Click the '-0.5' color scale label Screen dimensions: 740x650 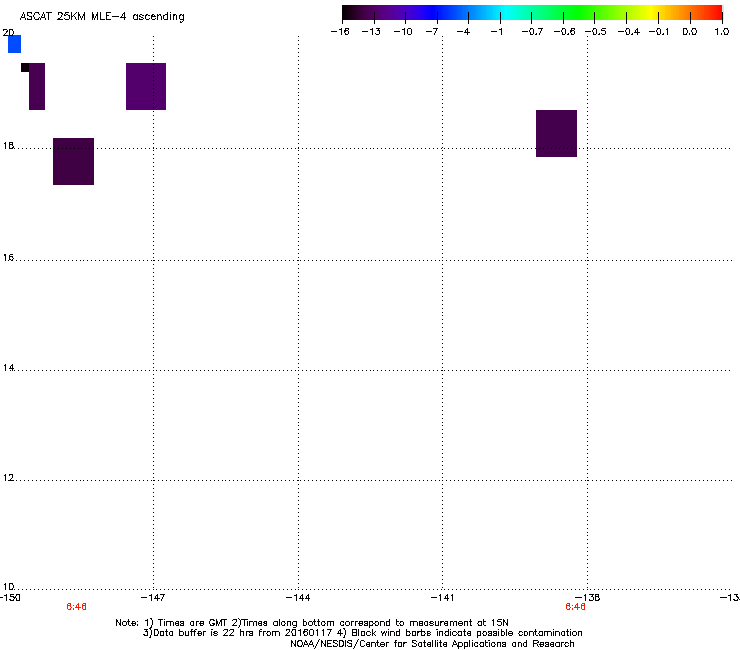(596, 32)
